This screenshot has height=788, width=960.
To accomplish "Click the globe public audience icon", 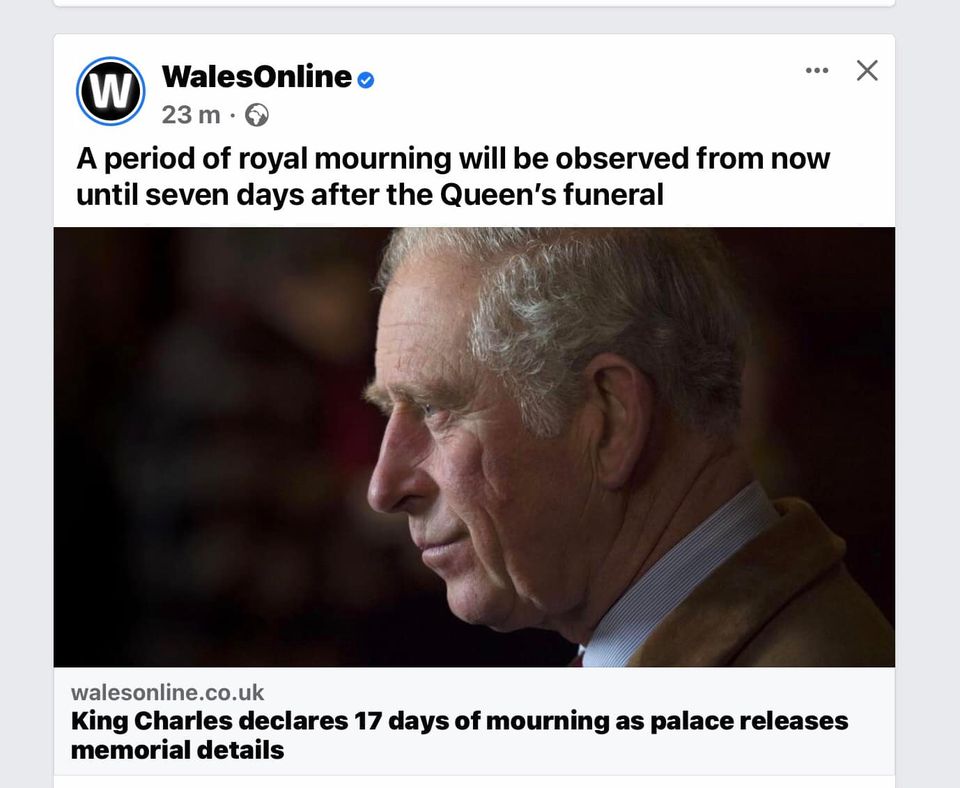I will click(x=257, y=116).
